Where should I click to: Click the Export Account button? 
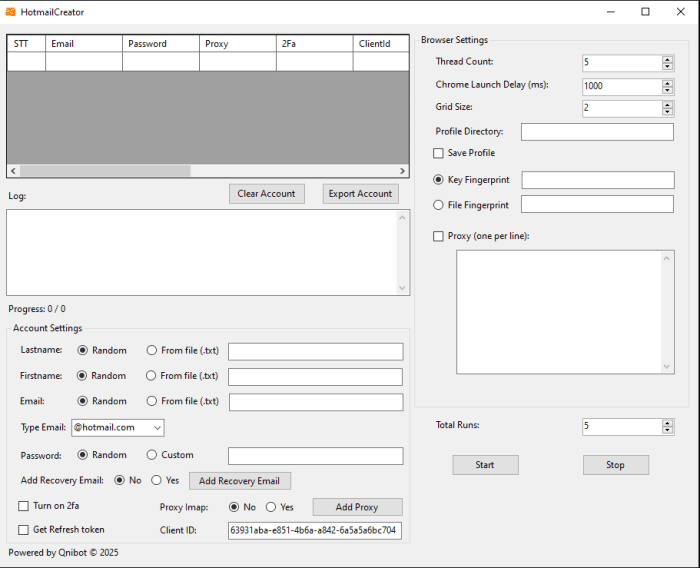click(x=361, y=194)
